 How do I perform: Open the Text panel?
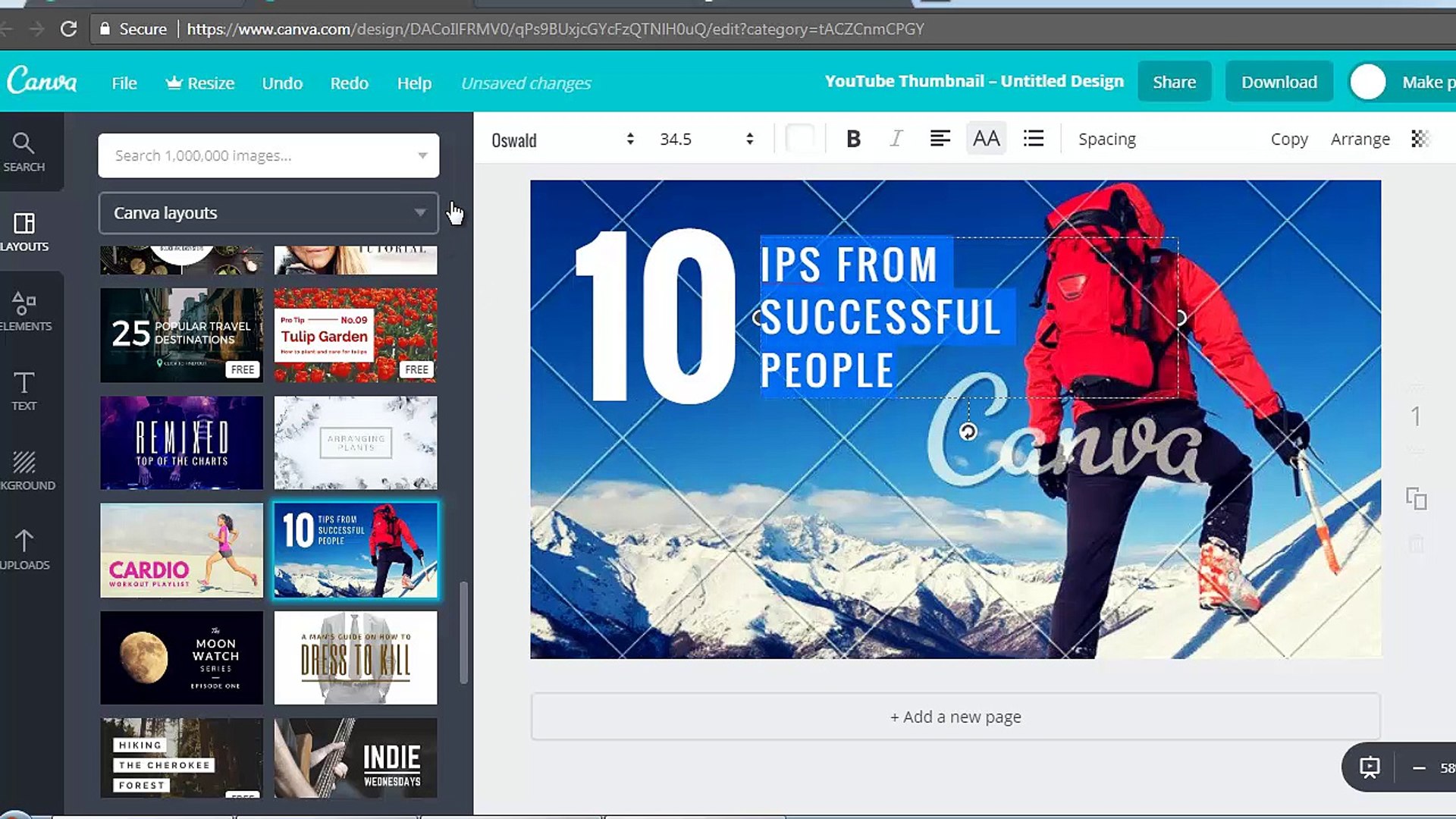[23, 391]
